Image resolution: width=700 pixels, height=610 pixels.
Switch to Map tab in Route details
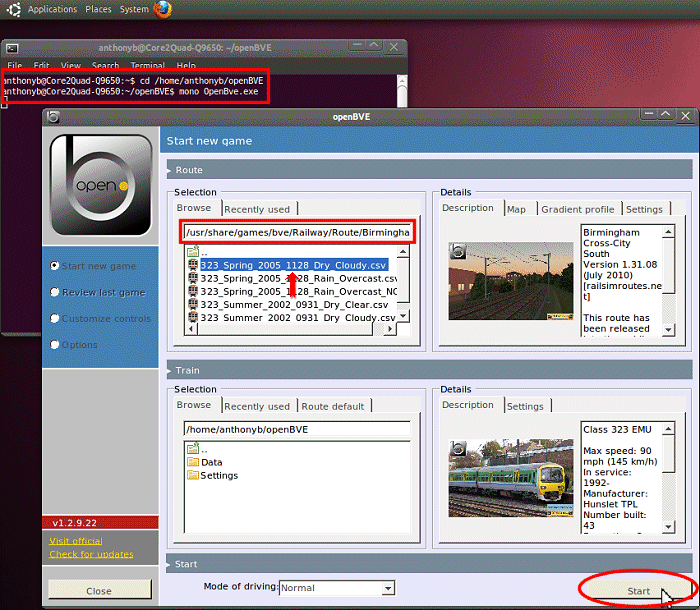click(517, 209)
